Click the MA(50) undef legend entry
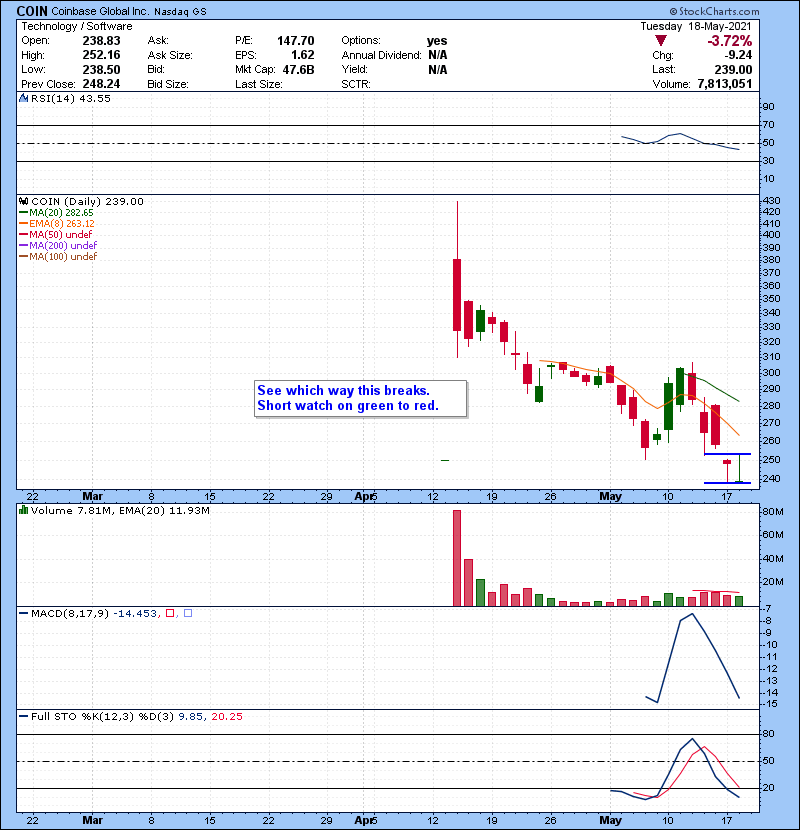The image size is (800, 830). tap(60, 235)
